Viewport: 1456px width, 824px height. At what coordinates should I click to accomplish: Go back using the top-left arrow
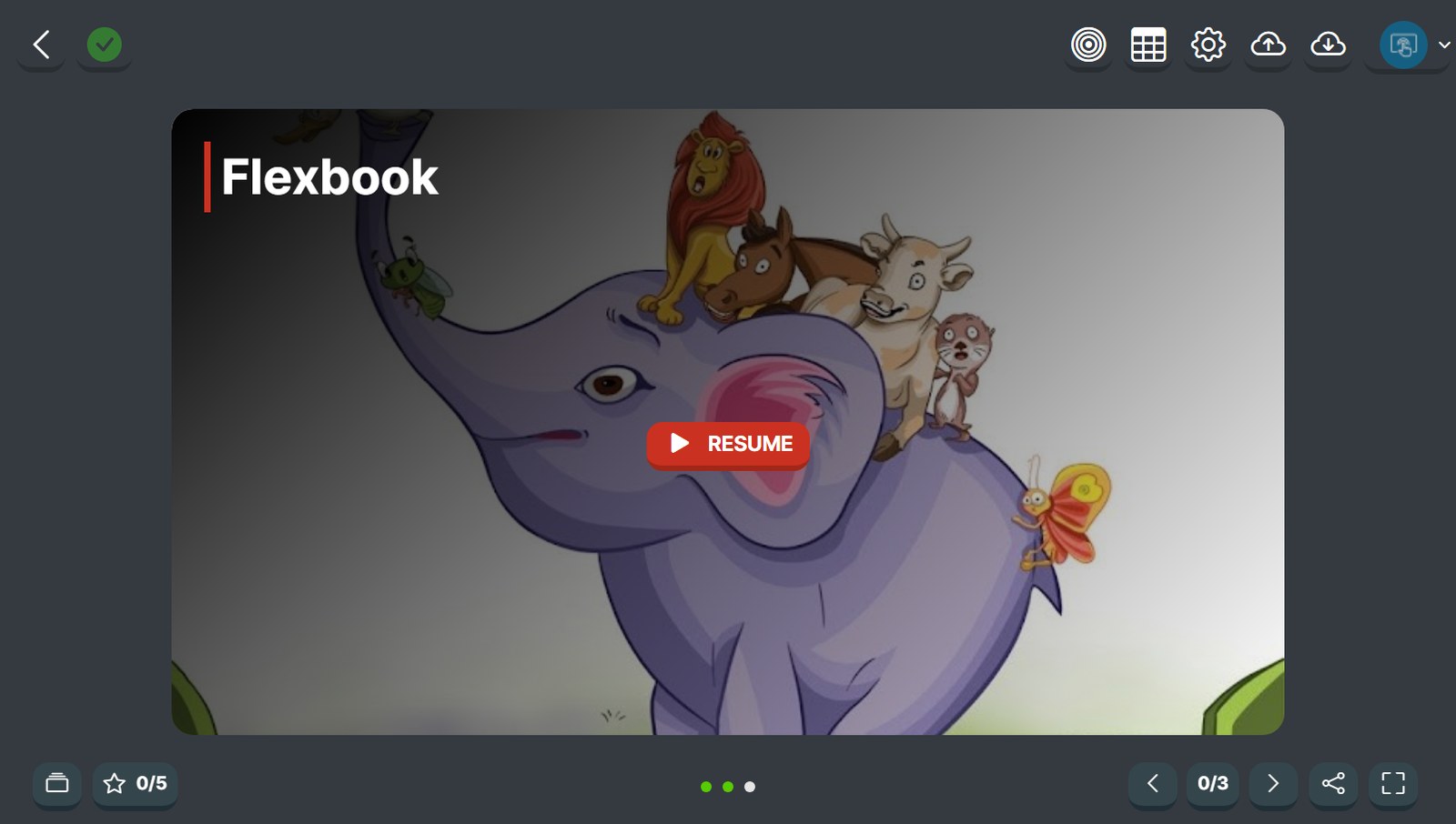point(41,45)
